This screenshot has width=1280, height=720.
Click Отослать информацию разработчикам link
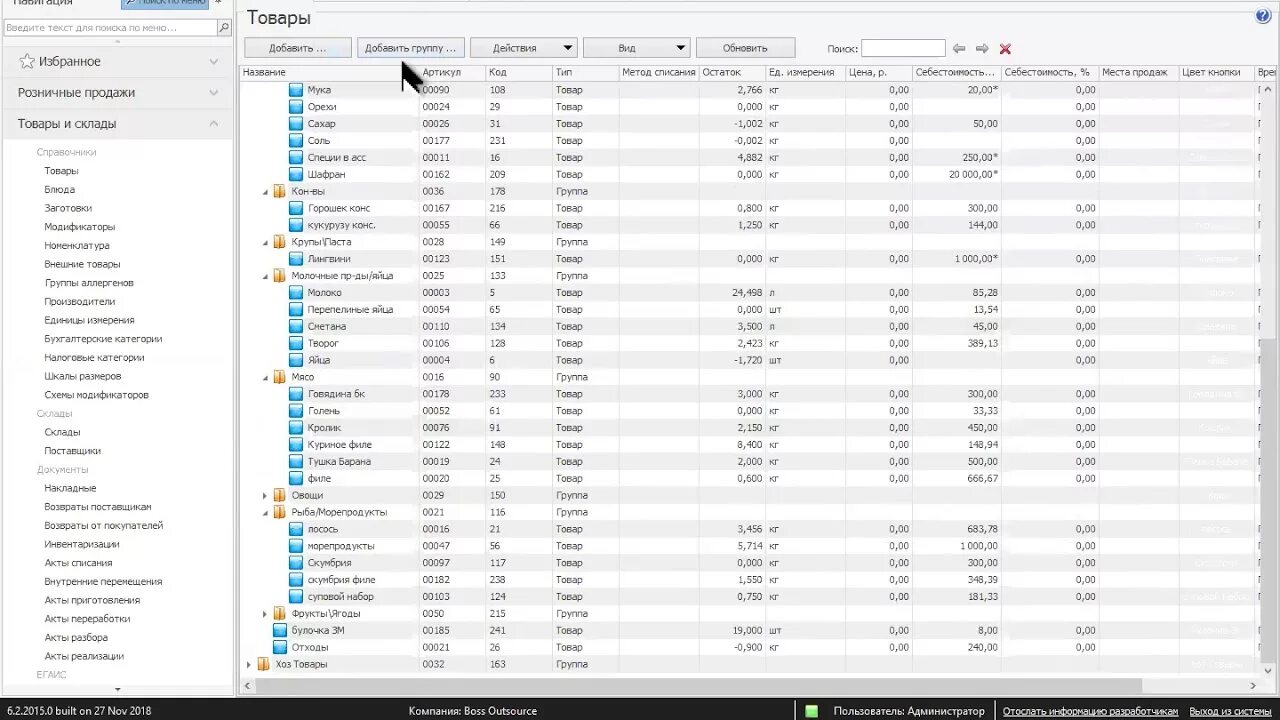coord(1090,711)
